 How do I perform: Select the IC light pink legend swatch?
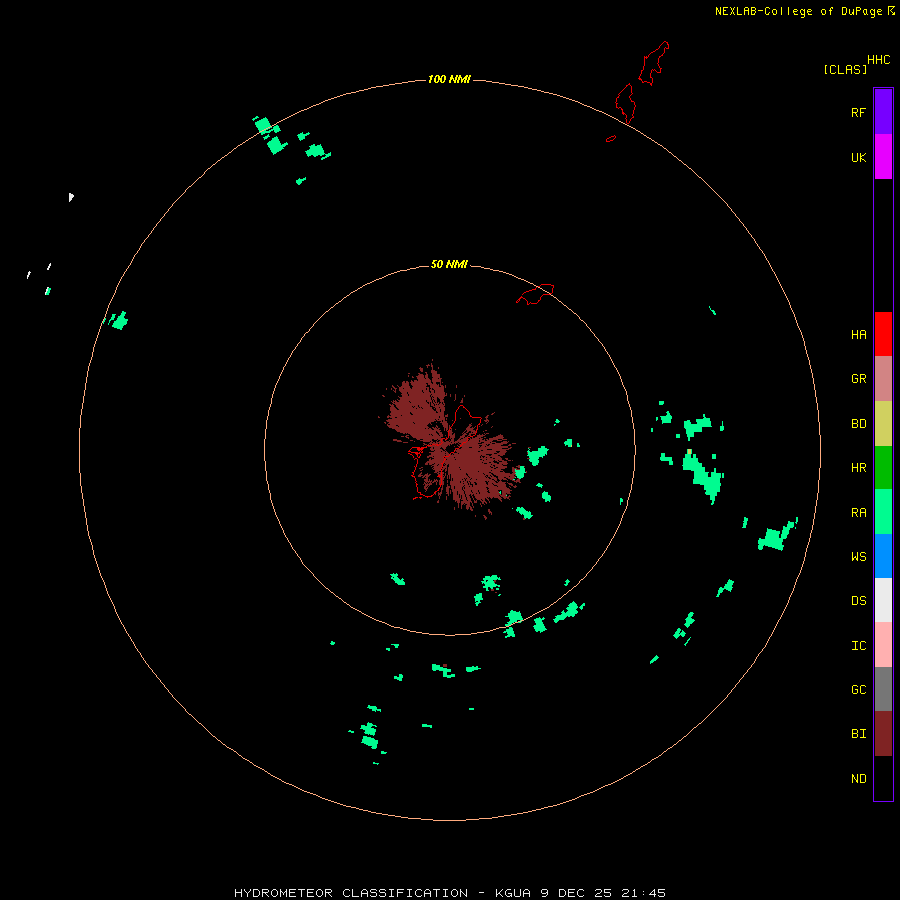tap(883, 645)
